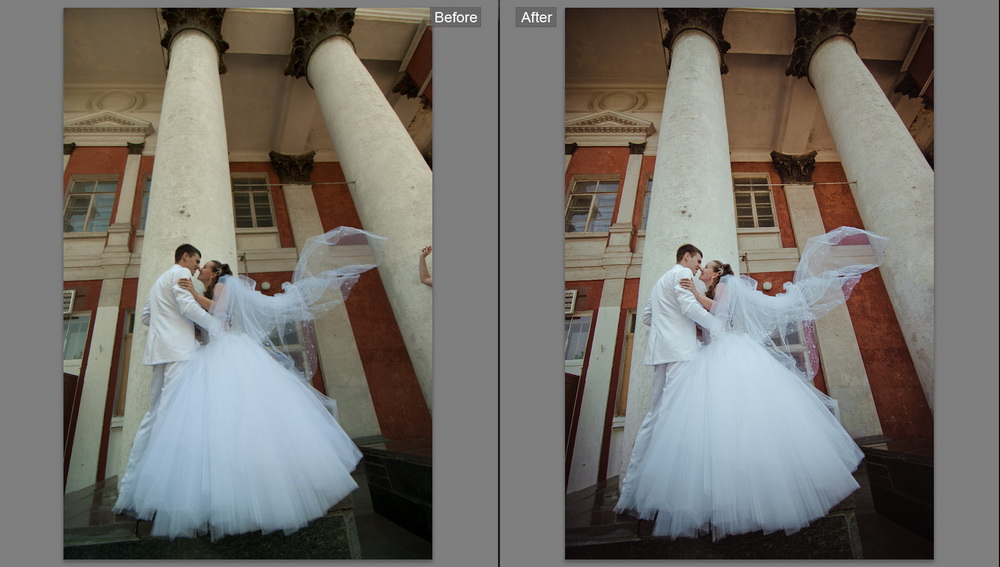Click the bride's tulle skirt in the After photo
The height and width of the screenshot is (567, 1000).
coord(741,440)
